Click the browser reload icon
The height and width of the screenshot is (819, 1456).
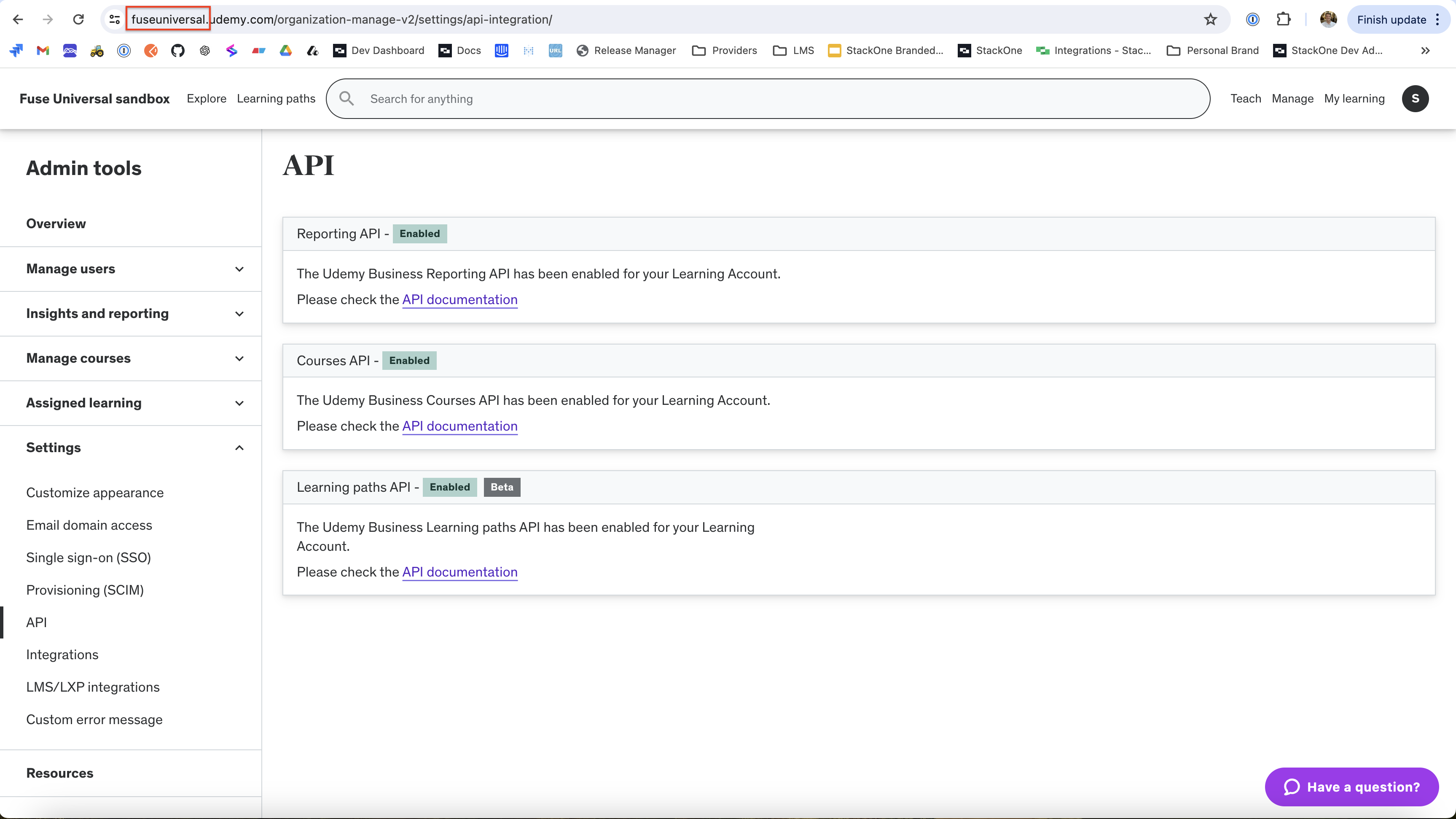click(78, 19)
